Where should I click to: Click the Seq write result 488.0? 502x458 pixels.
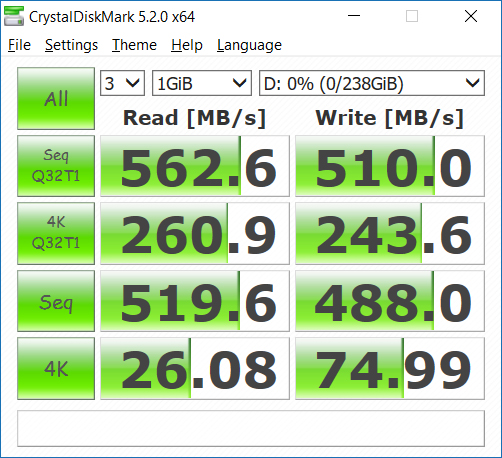390,301
